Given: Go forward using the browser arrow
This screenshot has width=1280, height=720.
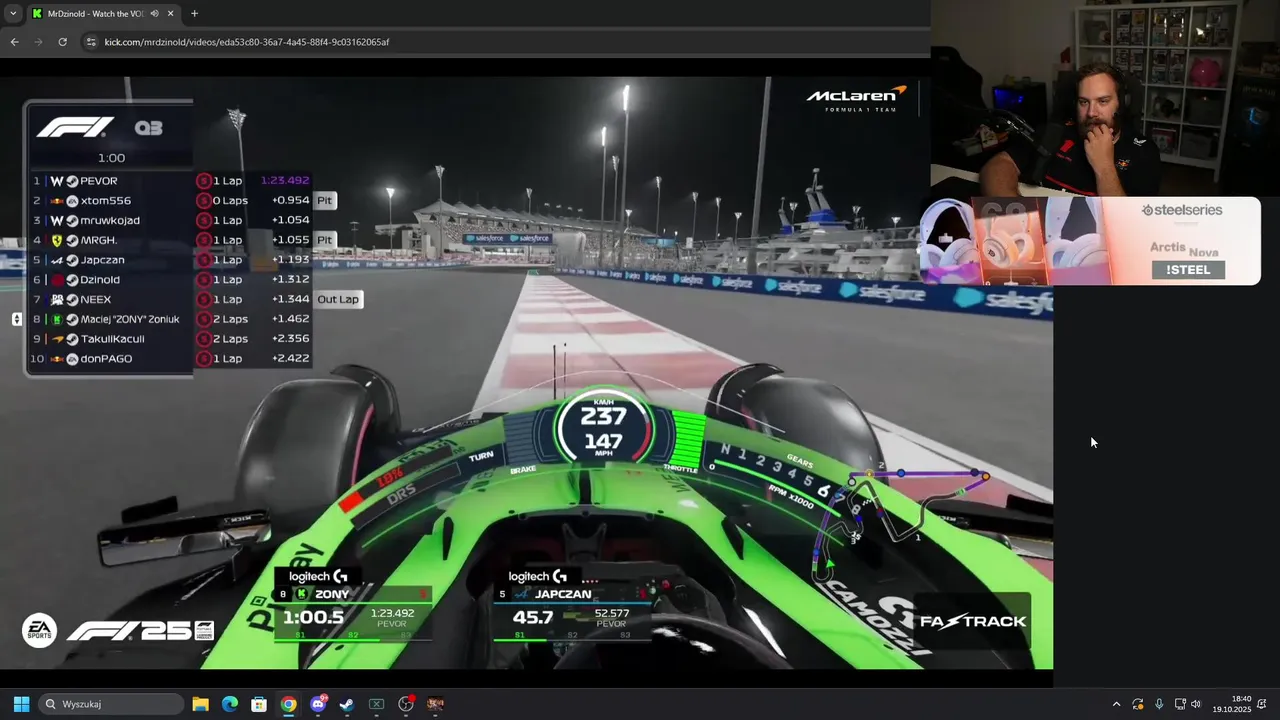Looking at the screenshot, I should point(38,42).
